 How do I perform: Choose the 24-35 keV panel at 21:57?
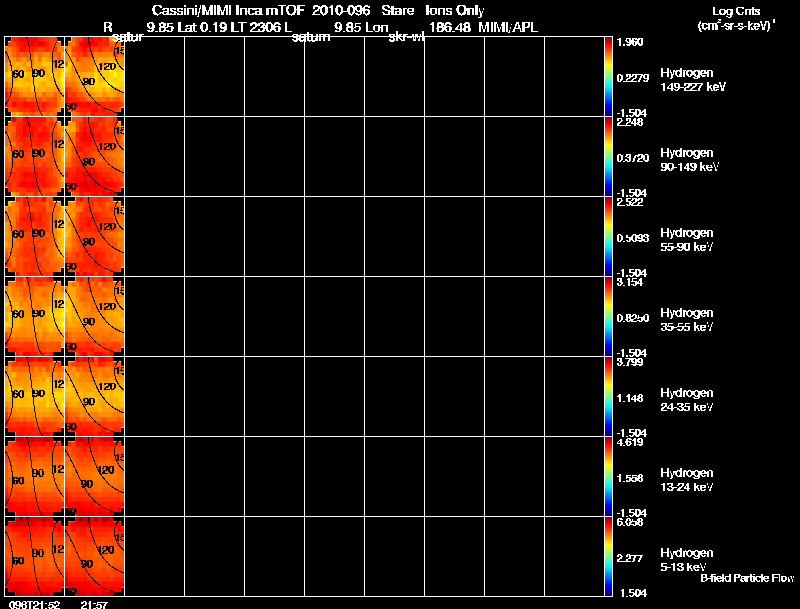point(94,397)
